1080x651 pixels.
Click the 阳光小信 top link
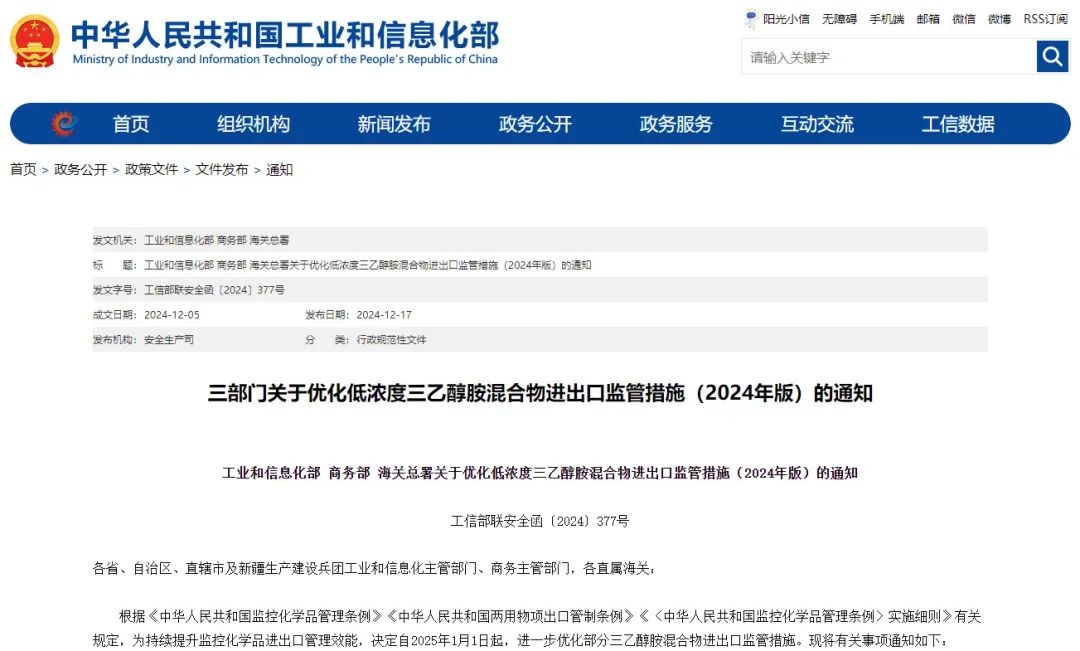point(787,19)
